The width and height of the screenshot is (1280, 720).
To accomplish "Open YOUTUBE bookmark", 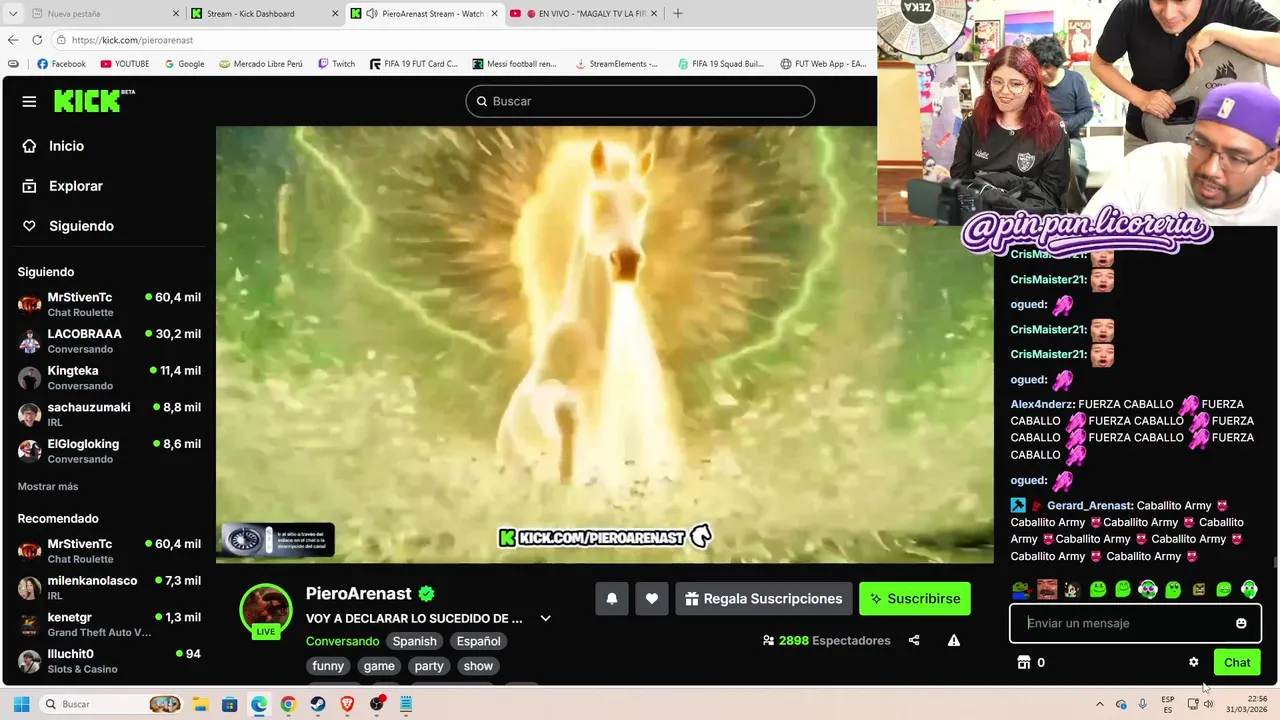I will click(124, 64).
